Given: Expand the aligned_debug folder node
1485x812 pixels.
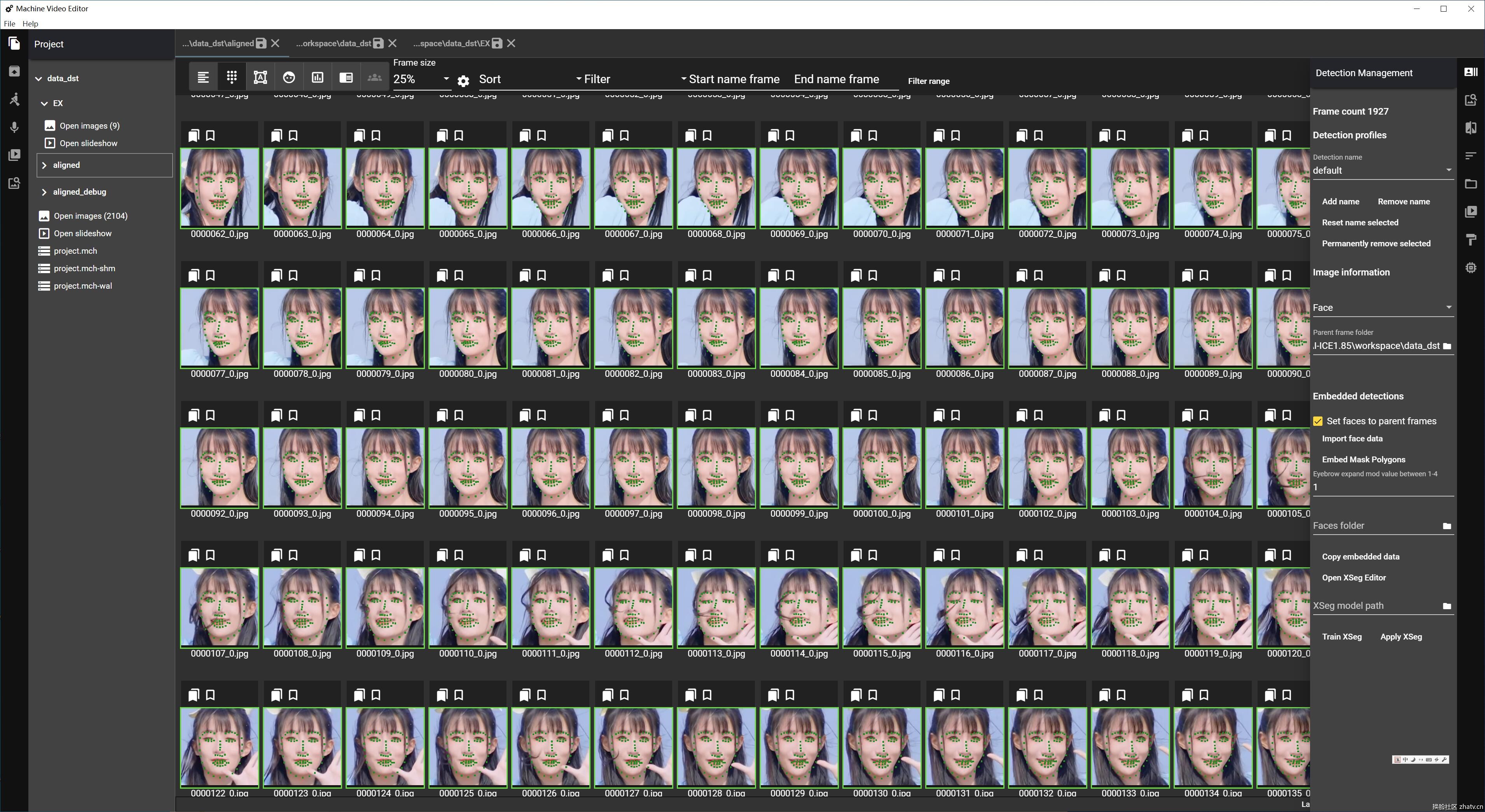Looking at the screenshot, I should [x=44, y=192].
